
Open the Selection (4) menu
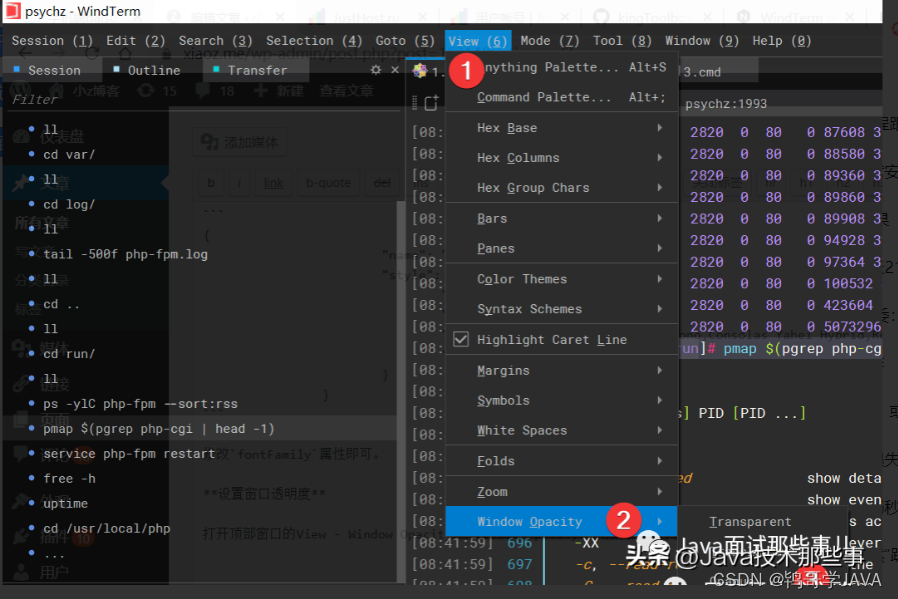314,41
